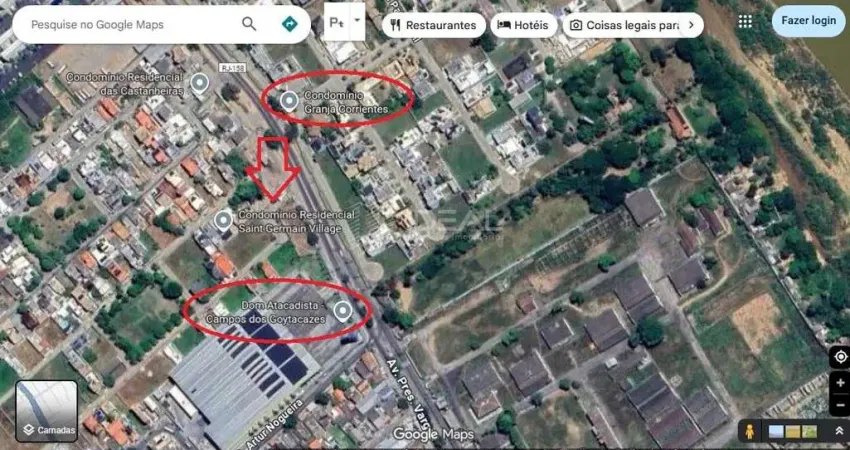Open the first imagery thumbnail beside the pegman

click(x=776, y=432)
